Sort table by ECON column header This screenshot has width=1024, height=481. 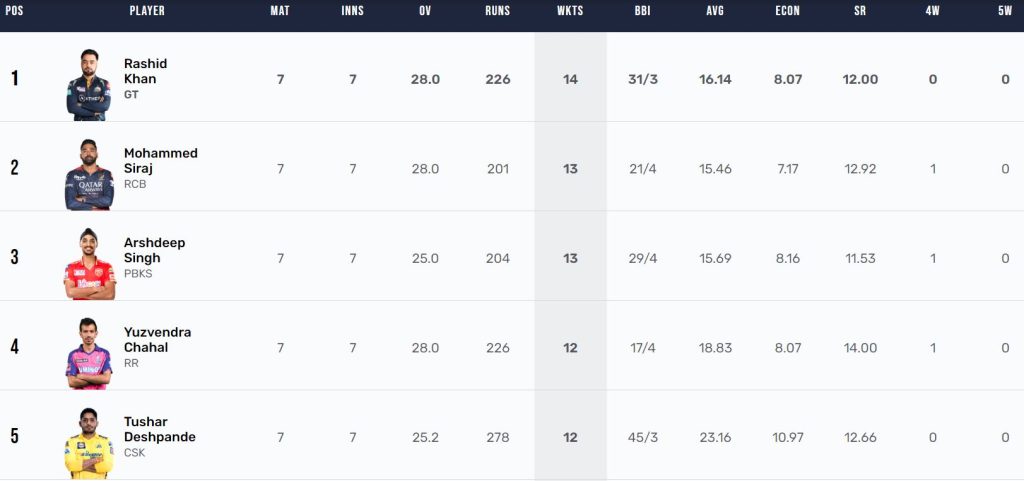788,11
